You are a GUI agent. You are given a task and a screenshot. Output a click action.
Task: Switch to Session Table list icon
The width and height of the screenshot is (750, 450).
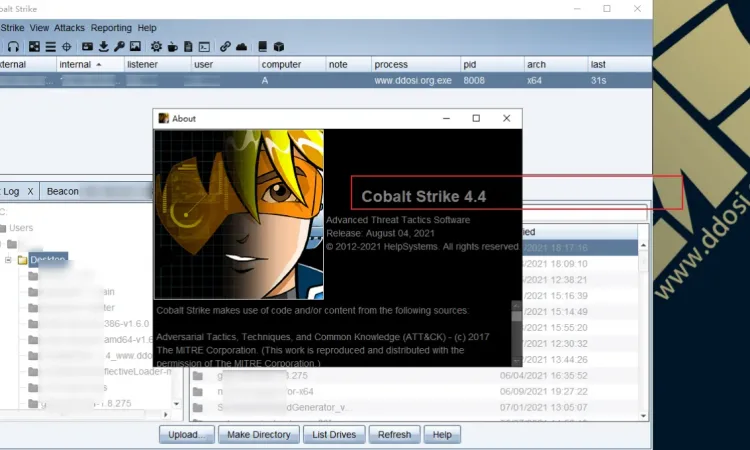pos(50,46)
